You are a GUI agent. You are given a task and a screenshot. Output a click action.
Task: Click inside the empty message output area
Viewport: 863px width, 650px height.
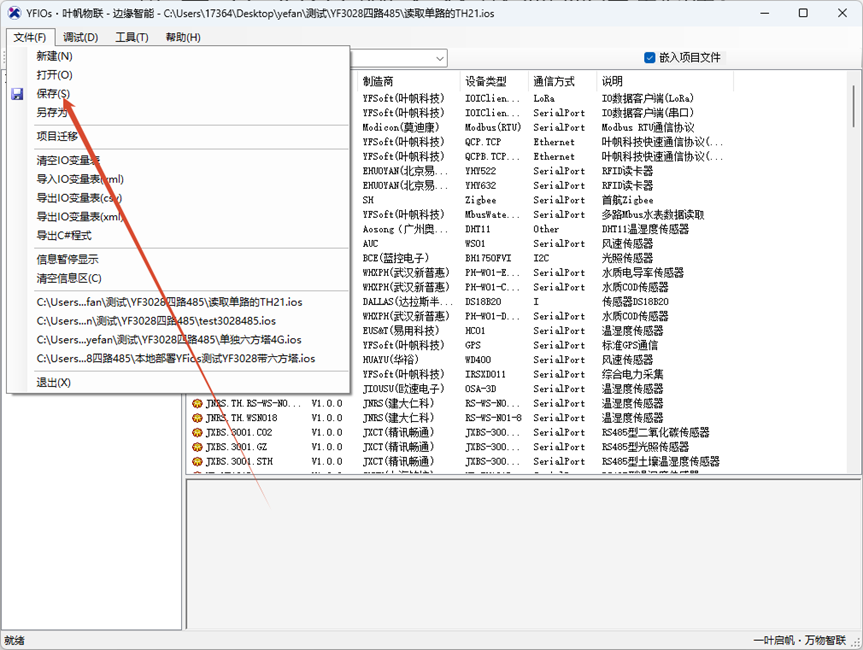tap(524, 554)
